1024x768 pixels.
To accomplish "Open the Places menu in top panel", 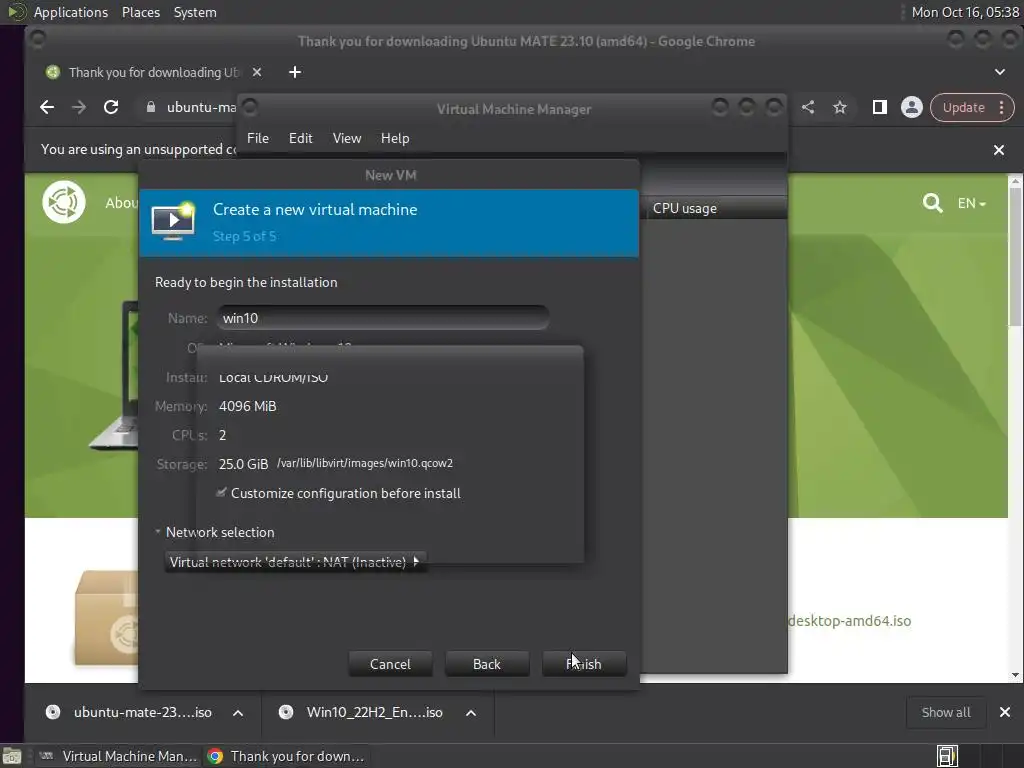I will pyautogui.click(x=141, y=12).
